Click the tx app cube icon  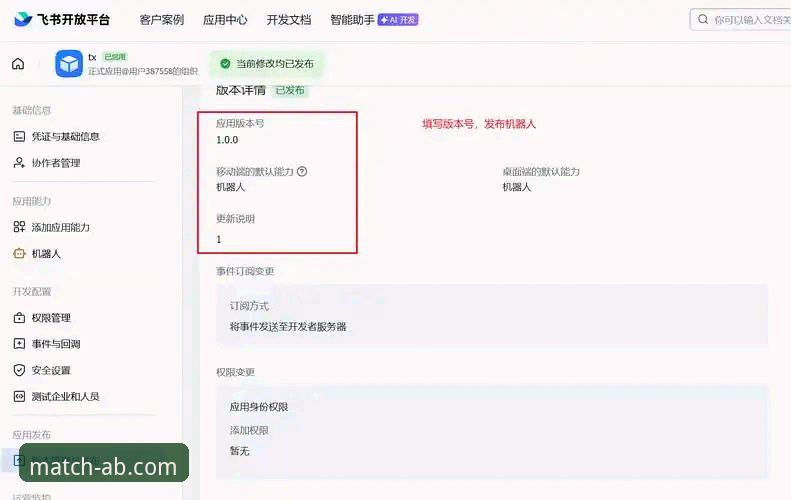[69, 64]
